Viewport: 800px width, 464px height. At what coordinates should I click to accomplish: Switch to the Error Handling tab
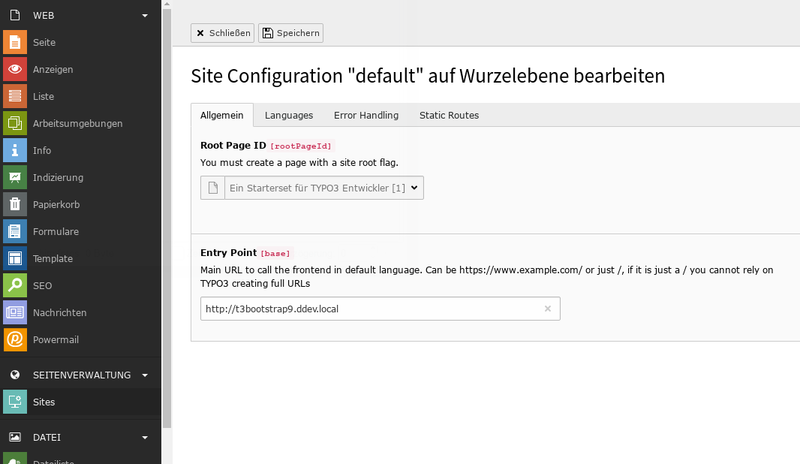click(366, 115)
